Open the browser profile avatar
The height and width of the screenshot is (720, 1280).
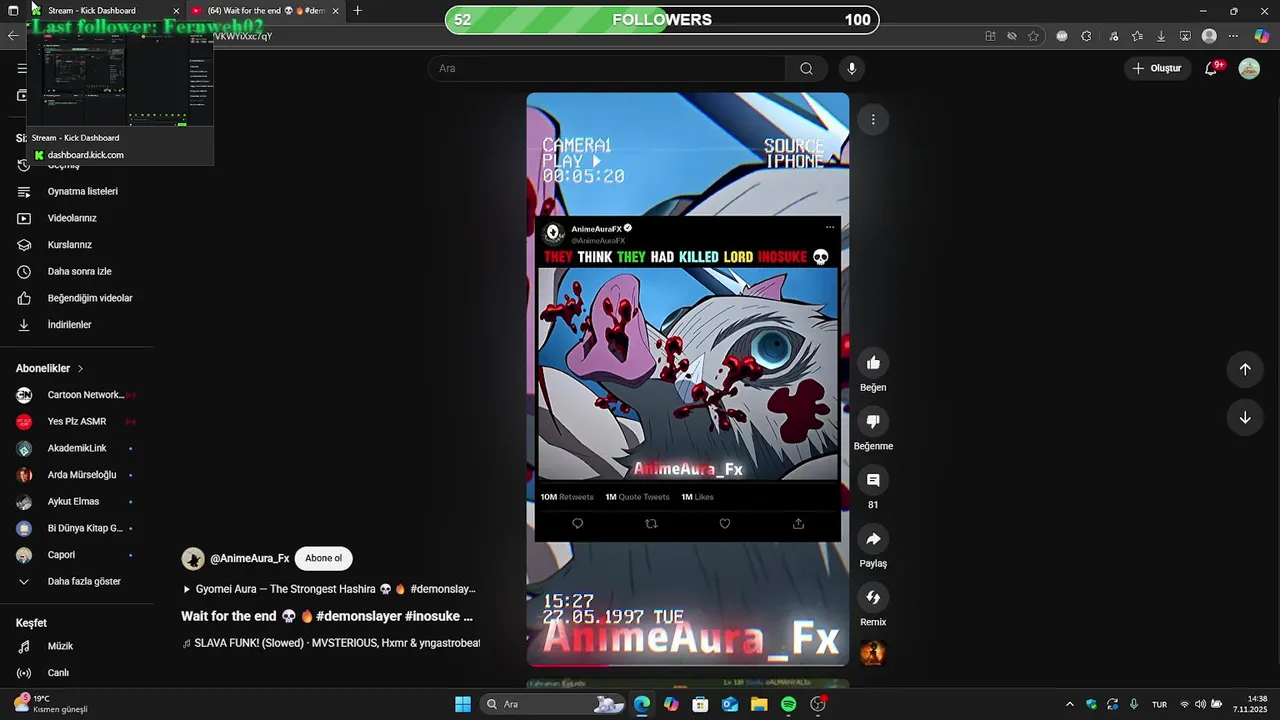pyautogui.click(x=1209, y=36)
